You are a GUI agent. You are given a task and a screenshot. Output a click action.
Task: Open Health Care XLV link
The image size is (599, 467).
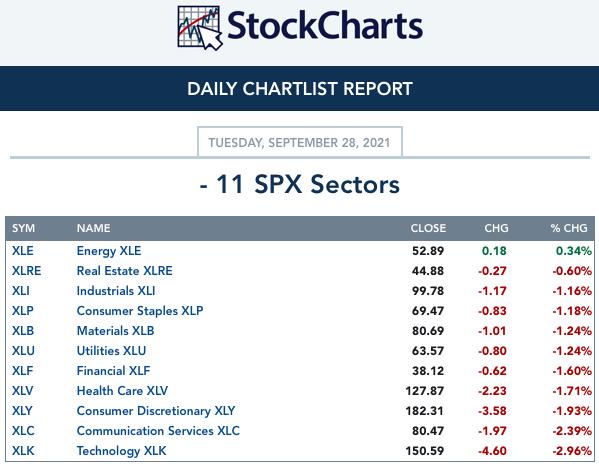(122, 391)
